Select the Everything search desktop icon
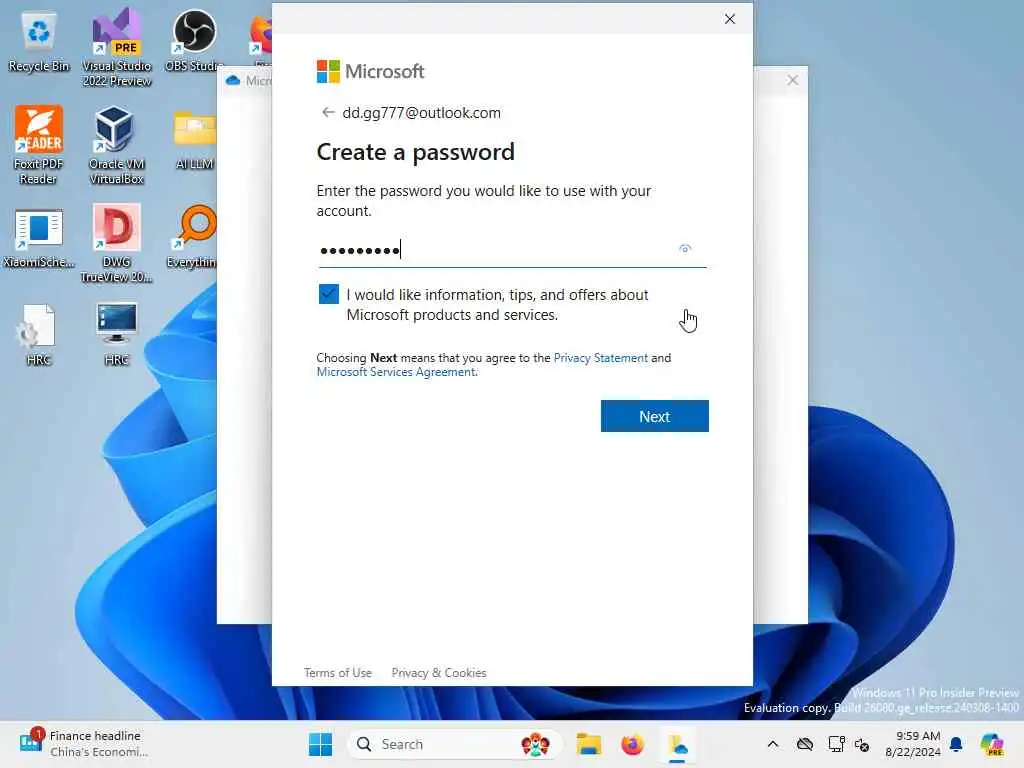The image size is (1024, 768). [x=192, y=237]
